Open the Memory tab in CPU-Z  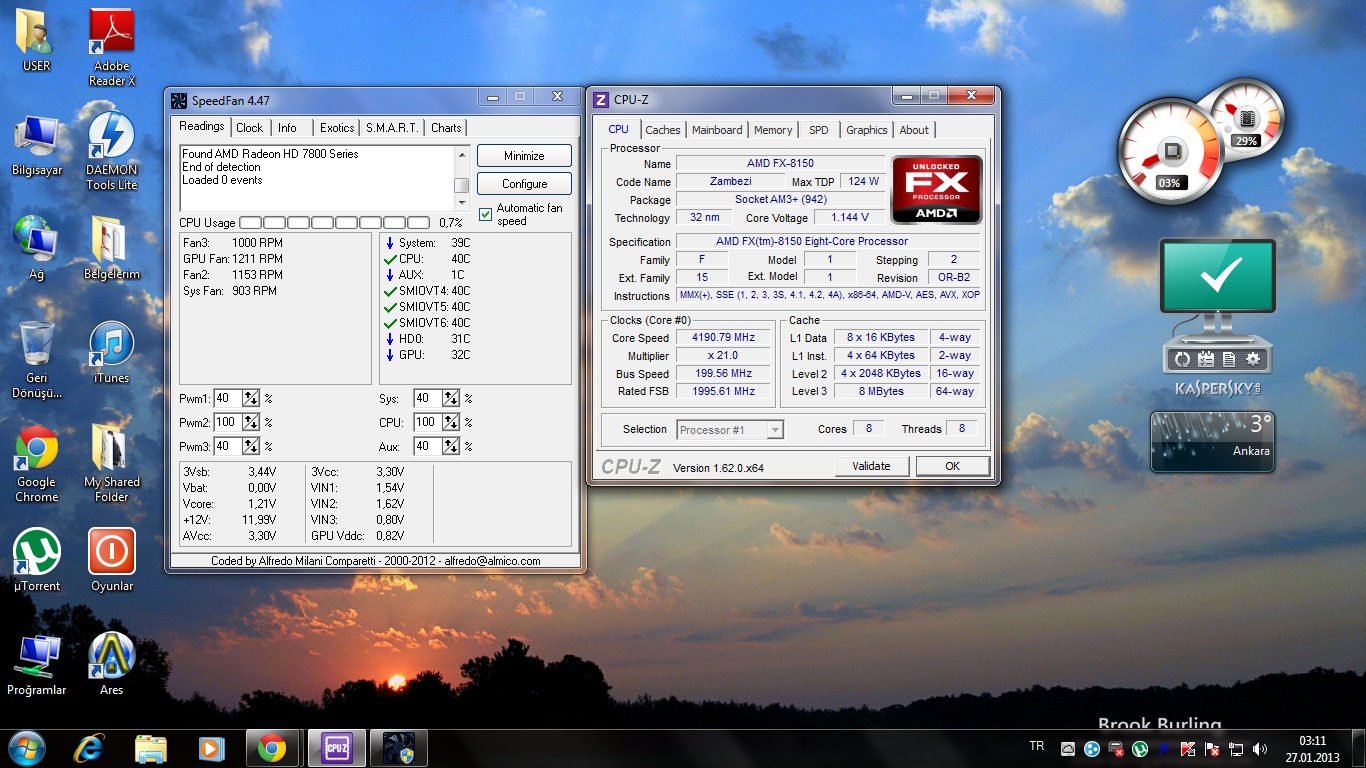pyautogui.click(x=773, y=130)
